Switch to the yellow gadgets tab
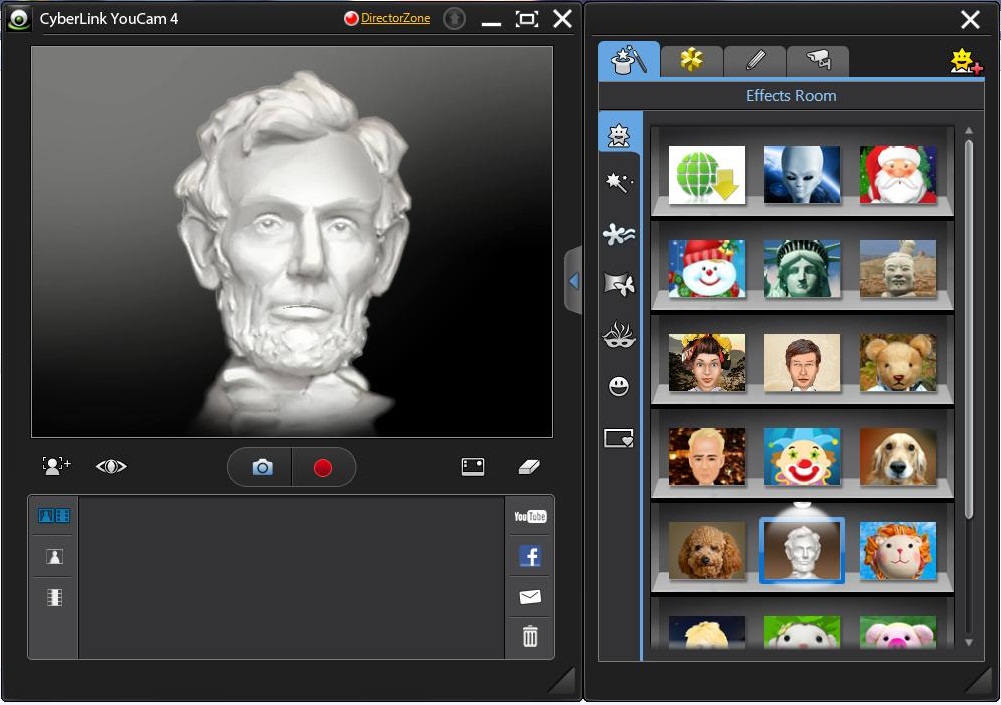Screen dimensions: 1001x705 pos(691,61)
